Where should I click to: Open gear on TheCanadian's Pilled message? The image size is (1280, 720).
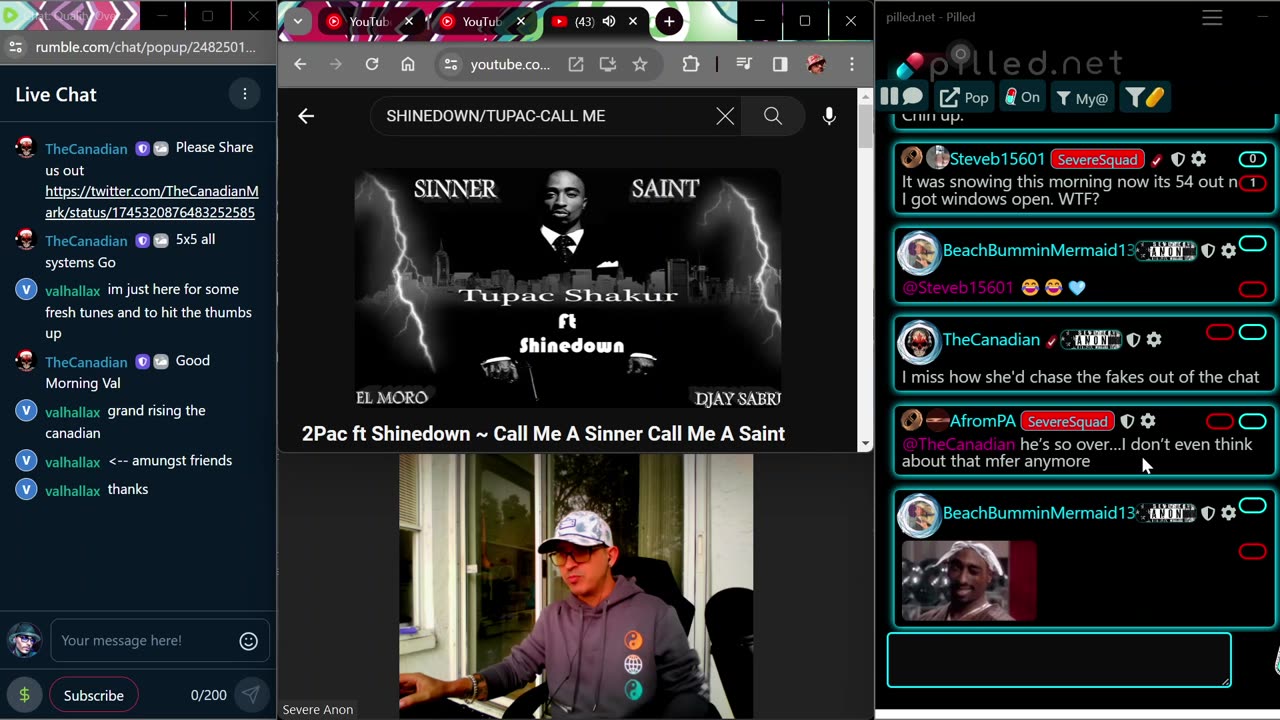point(1154,340)
